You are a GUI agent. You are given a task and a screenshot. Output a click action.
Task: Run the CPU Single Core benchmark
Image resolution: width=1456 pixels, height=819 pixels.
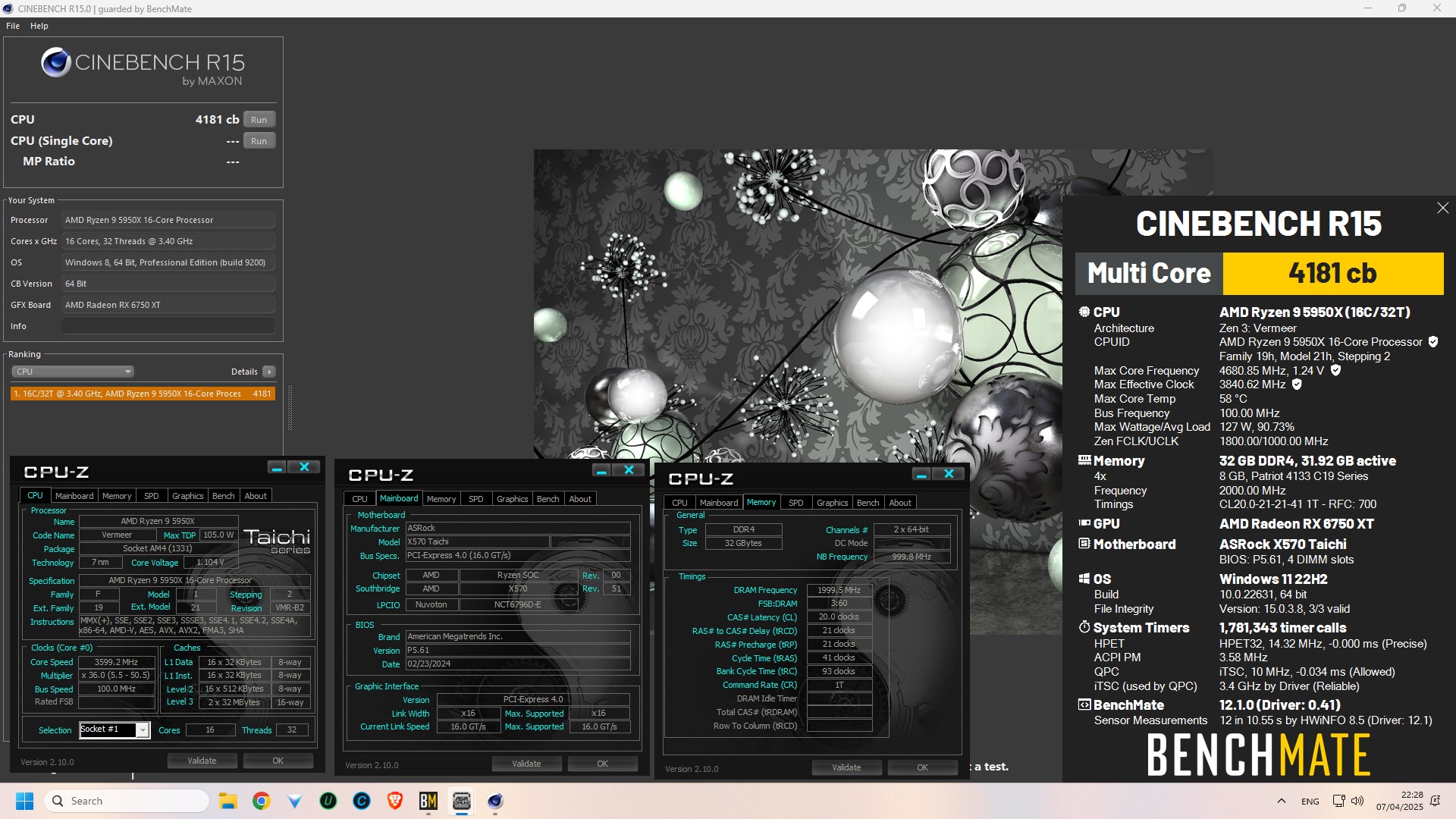pyautogui.click(x=259, y=141)
